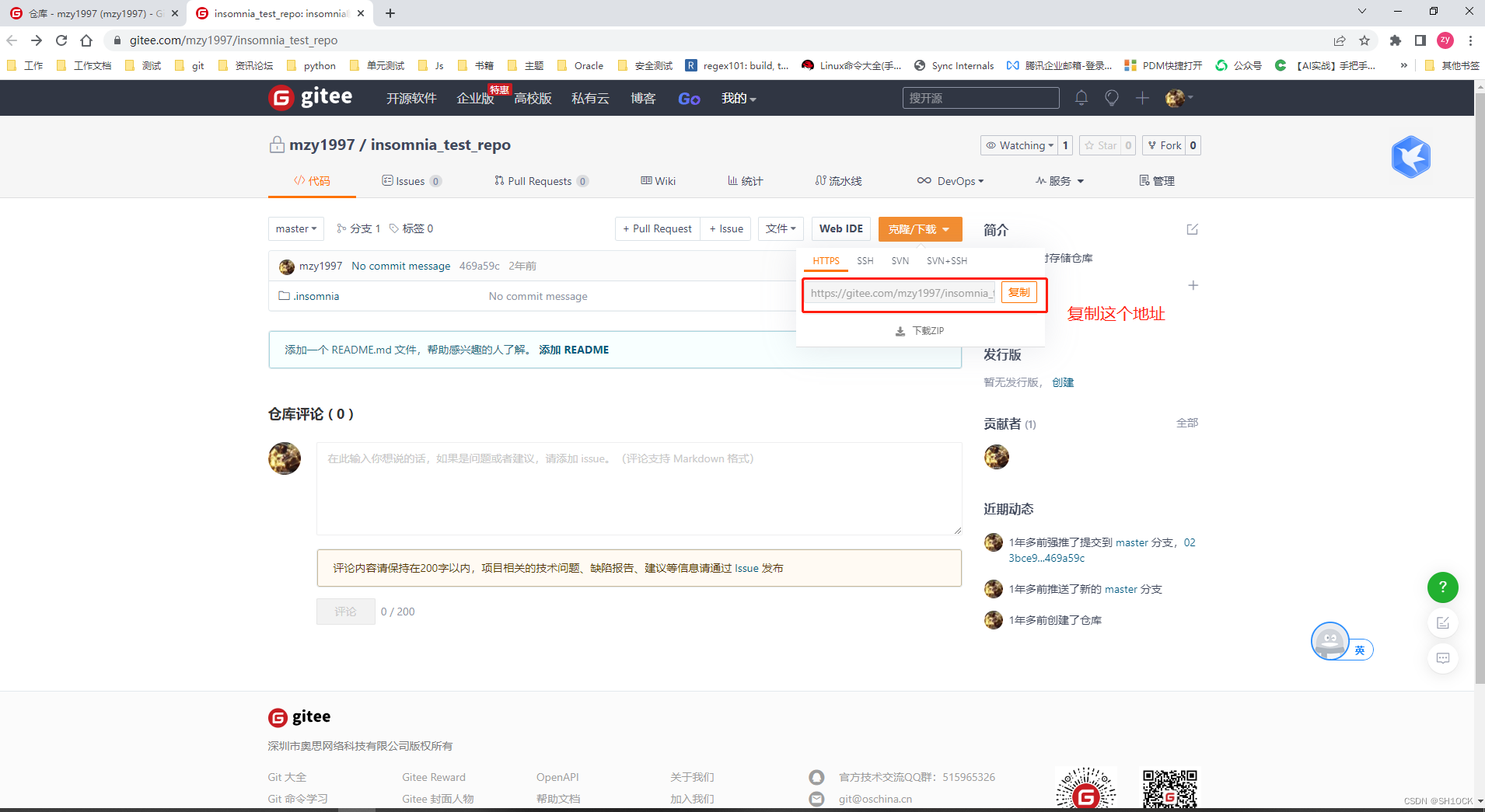Open the notifications bell icon

click(1081, 98)
